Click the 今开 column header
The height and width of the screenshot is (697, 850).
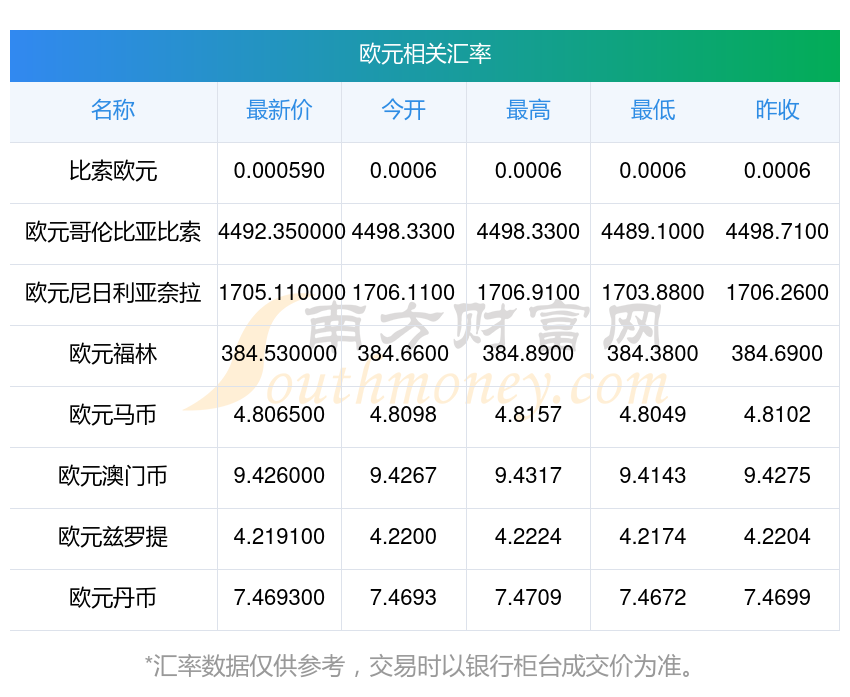(403, 110)
